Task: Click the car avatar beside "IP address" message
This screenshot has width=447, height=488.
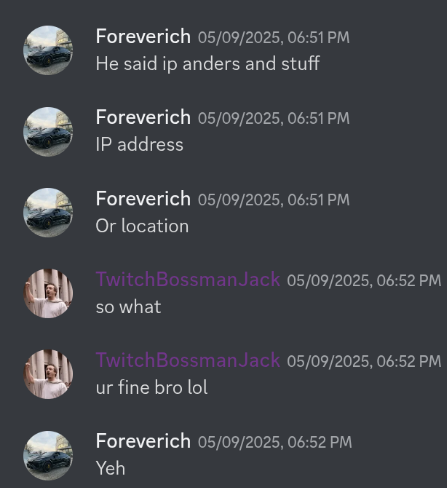Action: (48, 131)
